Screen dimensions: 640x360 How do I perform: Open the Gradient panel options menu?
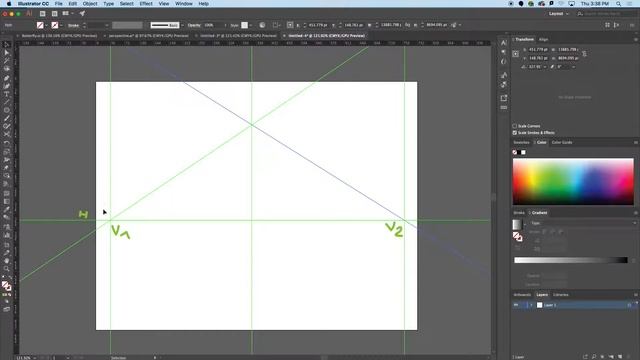point(636,213)
